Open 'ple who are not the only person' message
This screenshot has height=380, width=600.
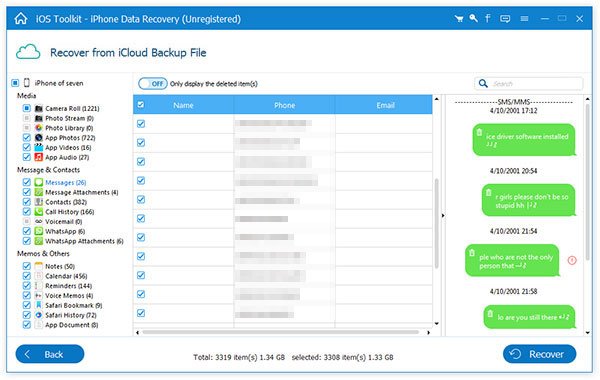(512, 261)
